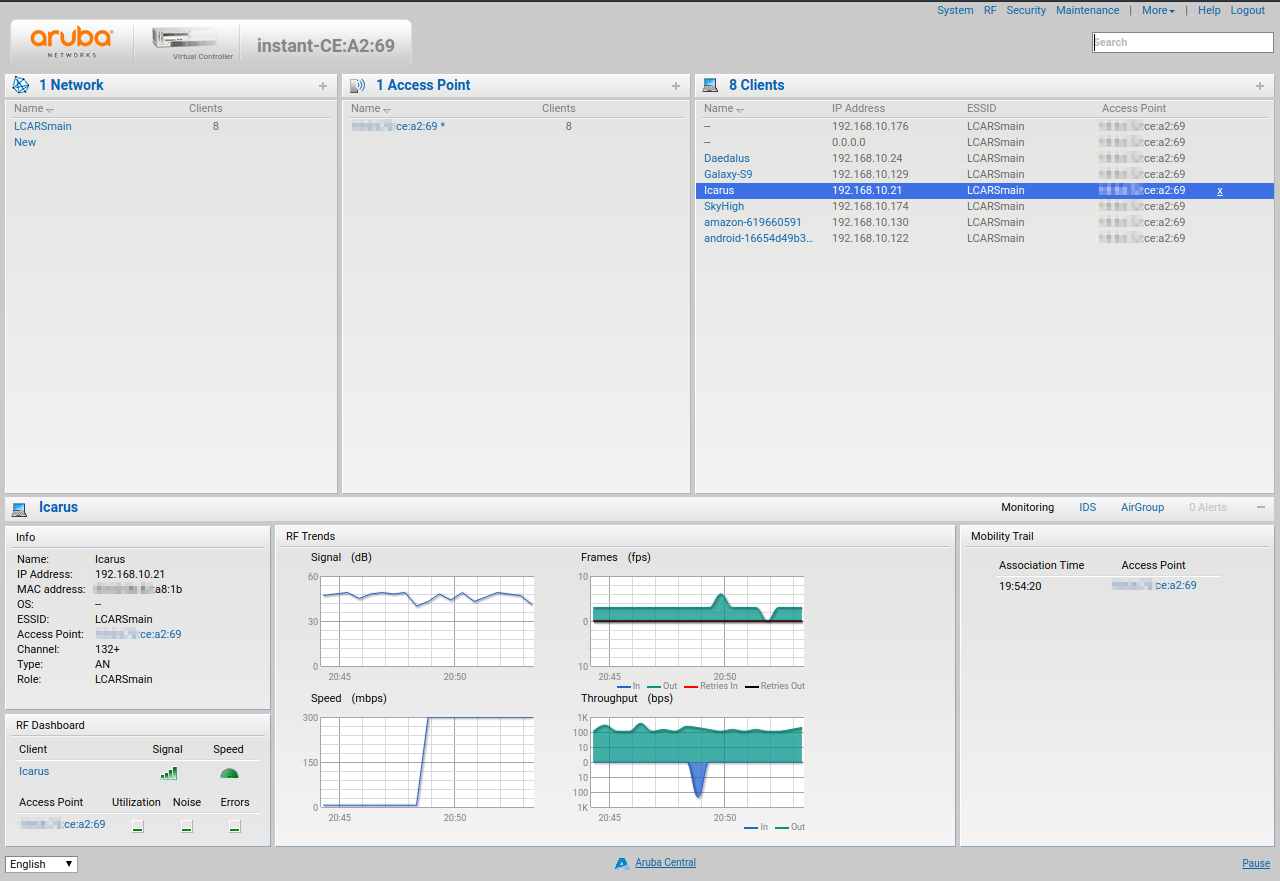Click plus icon on Access Point panel
This screenshot has width=1280, height=881.
click(675, 86)
